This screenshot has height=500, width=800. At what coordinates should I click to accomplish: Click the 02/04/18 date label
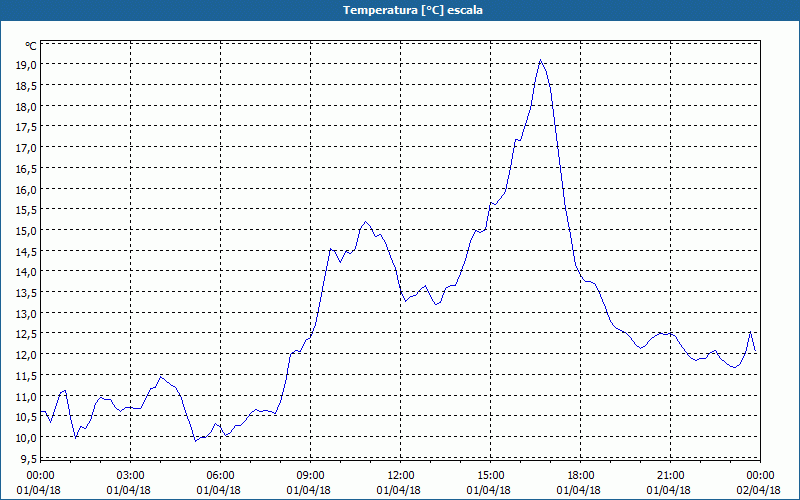click(x=759, y=490)
